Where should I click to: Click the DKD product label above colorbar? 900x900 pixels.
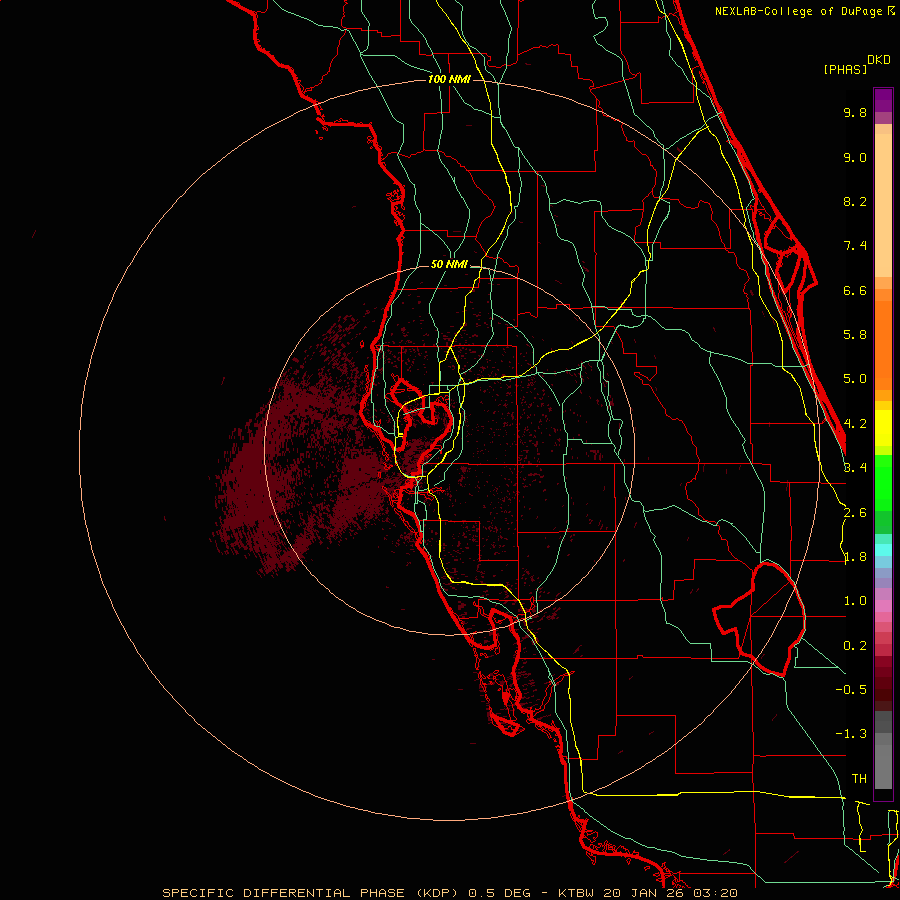[878, 60]
